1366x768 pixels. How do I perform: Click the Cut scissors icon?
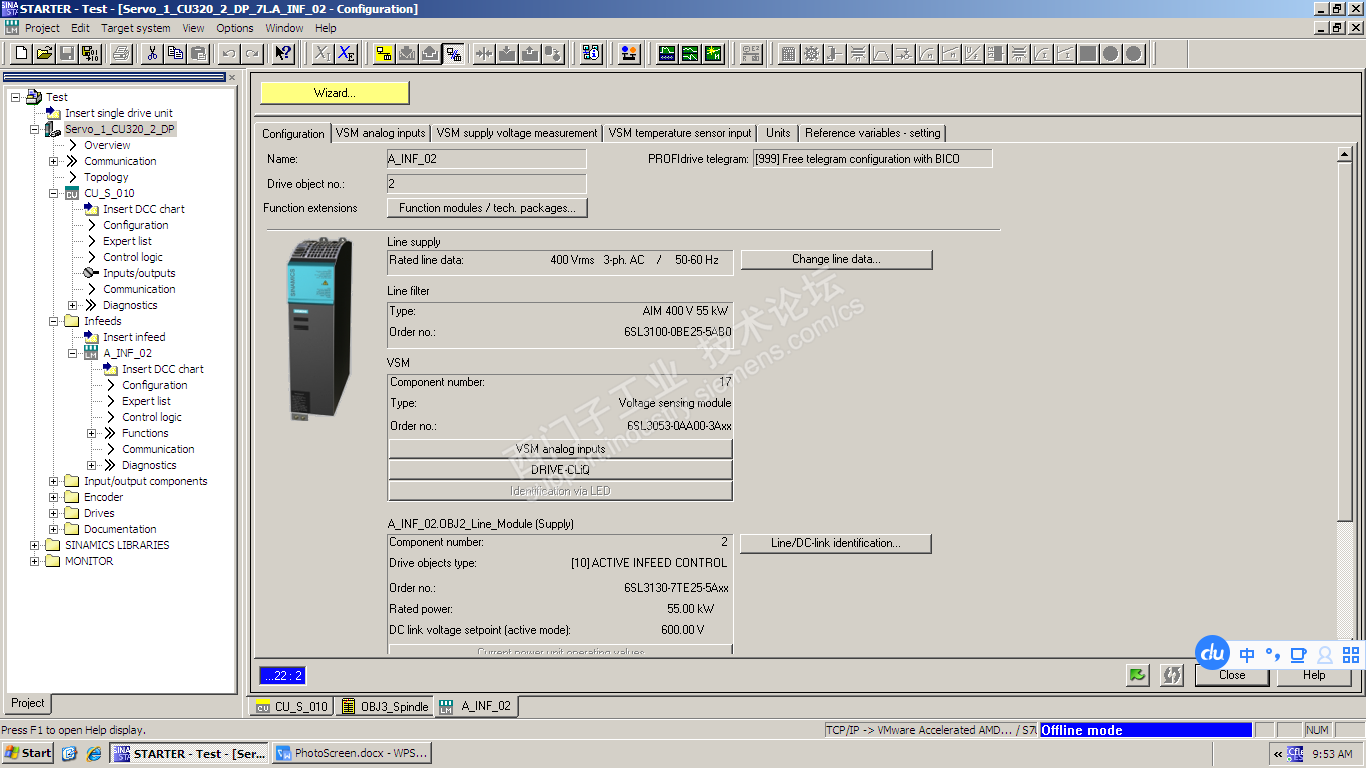pyautogui.click(x=152, y=53)
